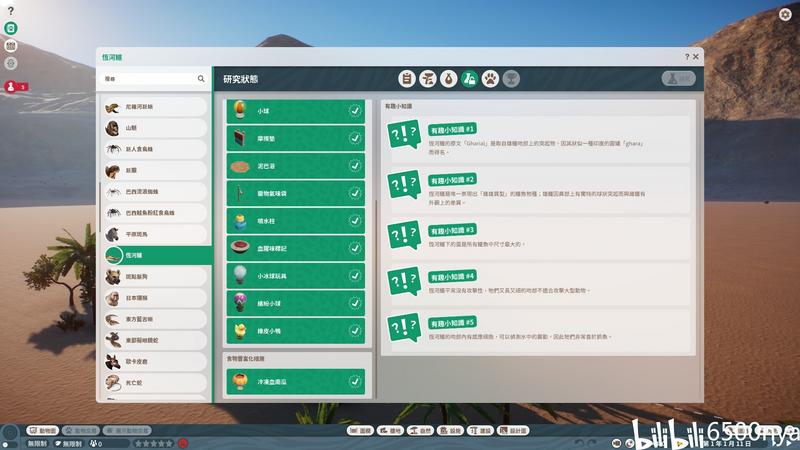The width and height of the screenshot is (800, 450).
Task: Select the 斑點鬣狗 hyena entry
Action: pos(156,277)
